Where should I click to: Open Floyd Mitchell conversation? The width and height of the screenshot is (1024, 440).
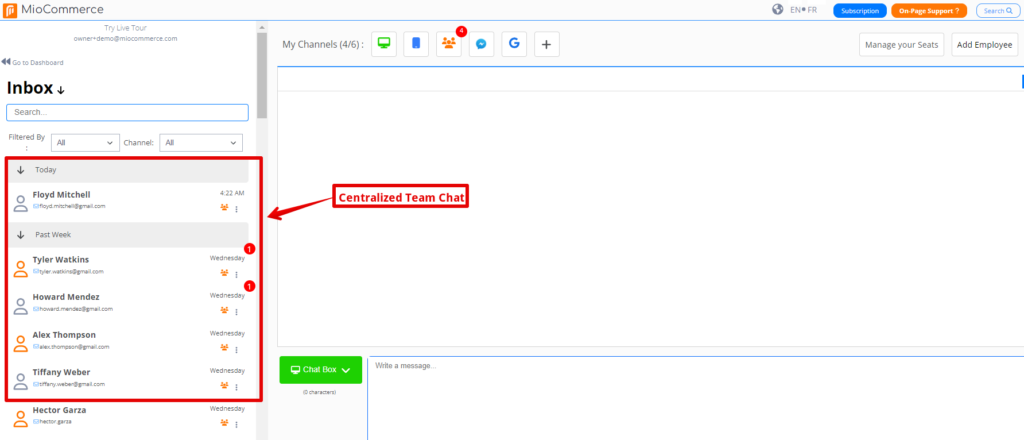pos(129,202)
